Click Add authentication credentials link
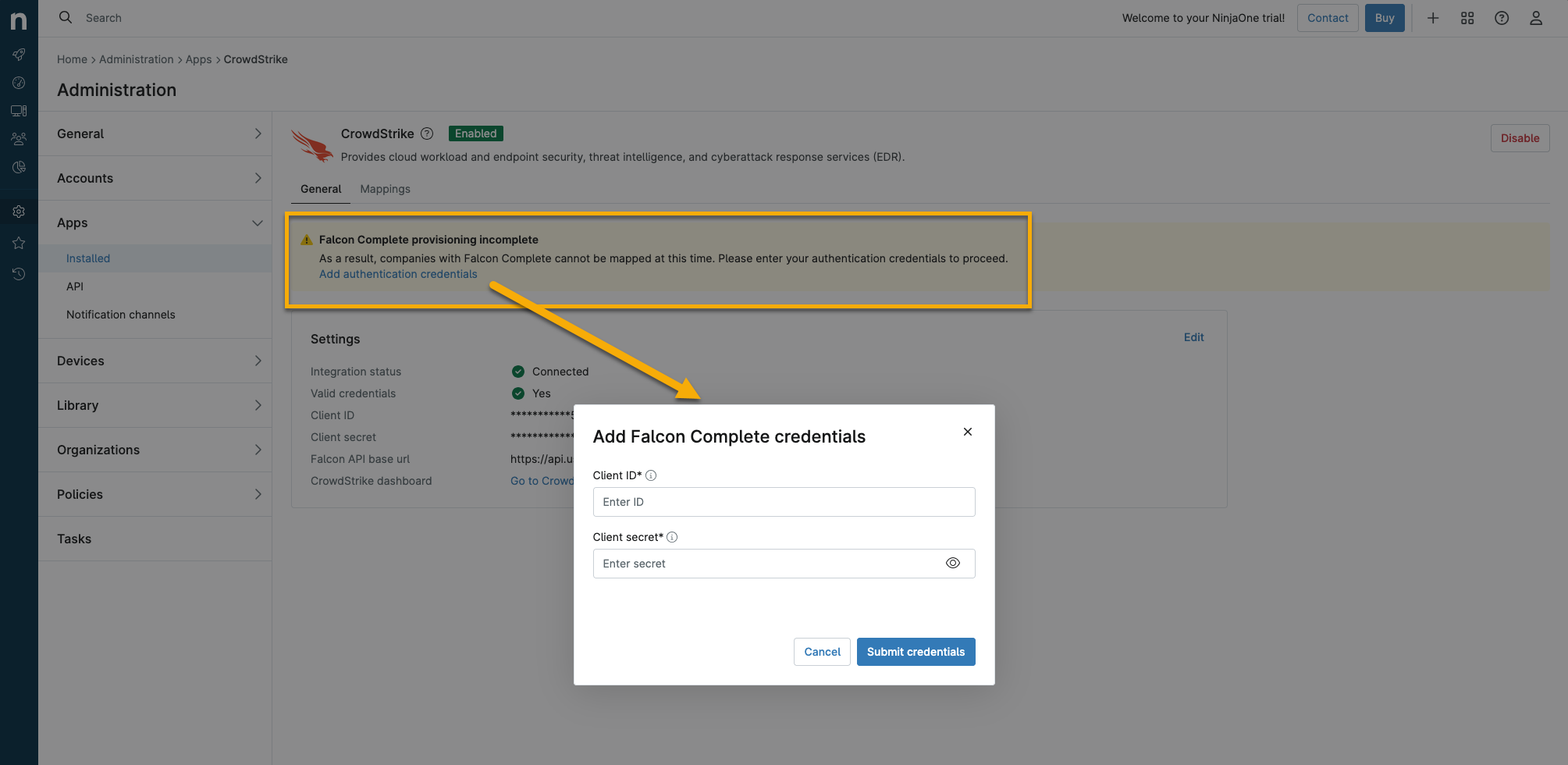Viewport: 1568px width, 765px height. coord(398,274)
